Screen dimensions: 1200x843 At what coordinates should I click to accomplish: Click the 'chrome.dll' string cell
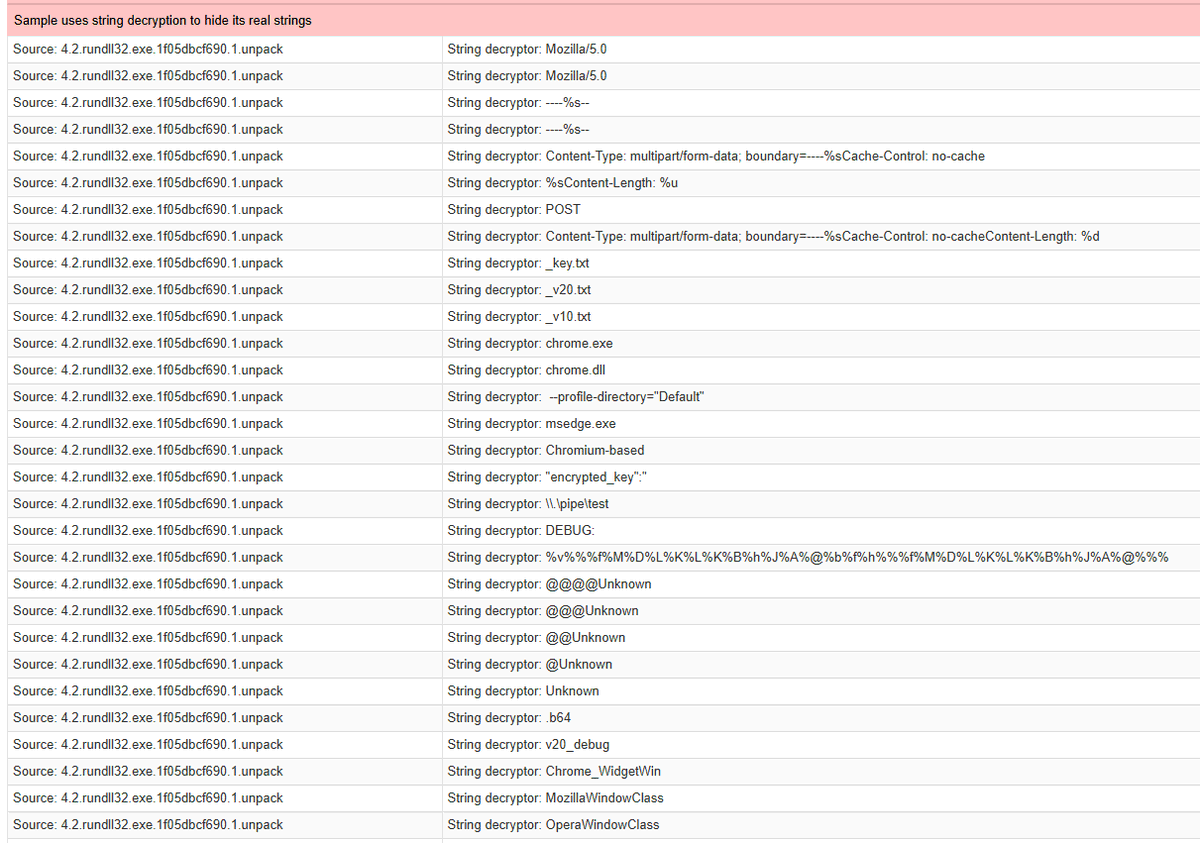coord(821,370)
